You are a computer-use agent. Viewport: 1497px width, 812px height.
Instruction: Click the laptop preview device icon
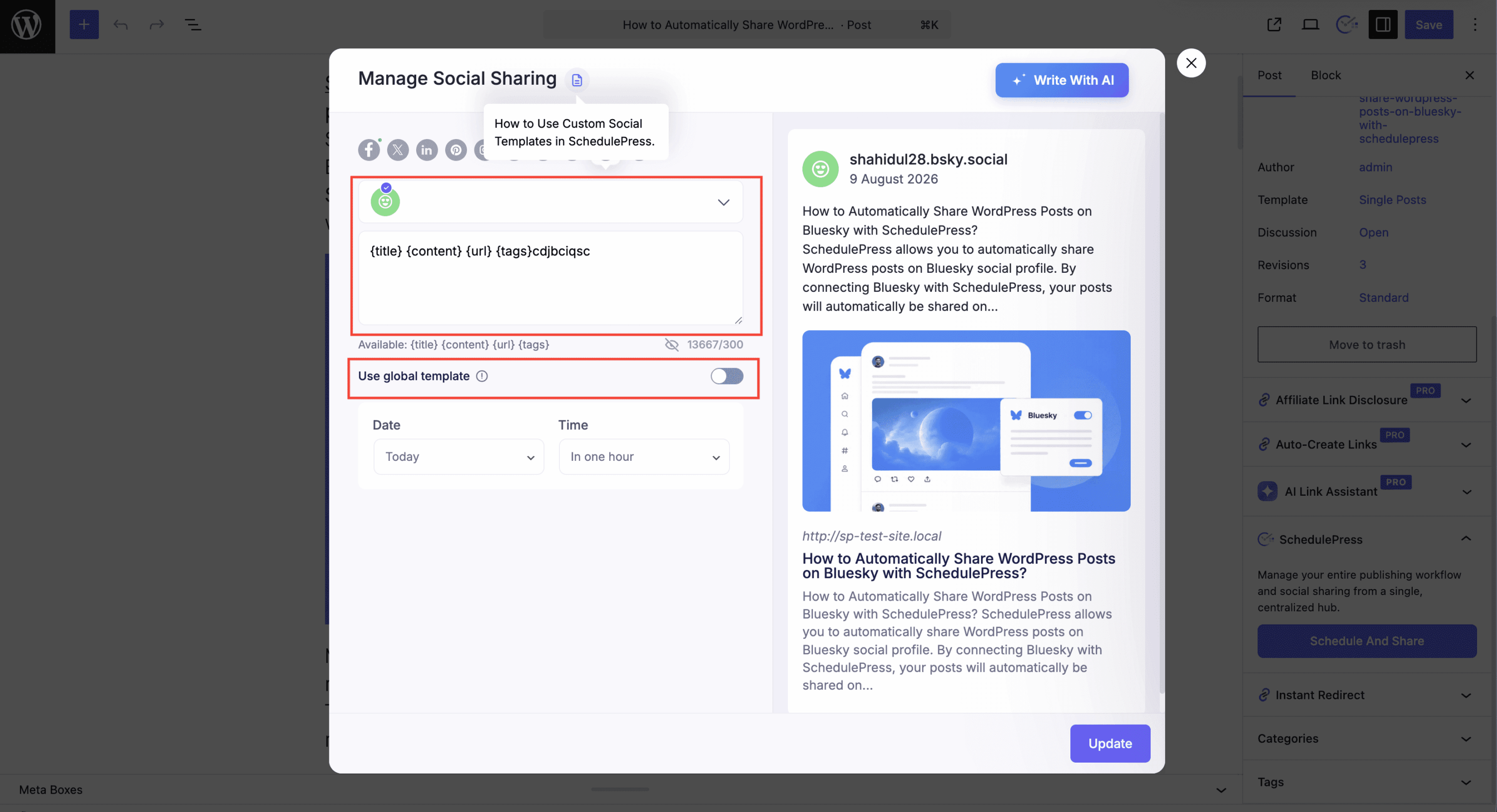click(x=1310, y=24)
